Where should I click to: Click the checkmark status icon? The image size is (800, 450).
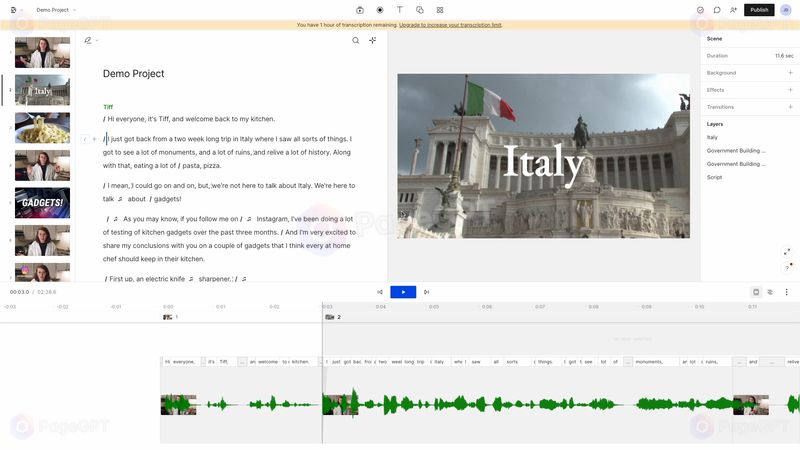point(700,10)
